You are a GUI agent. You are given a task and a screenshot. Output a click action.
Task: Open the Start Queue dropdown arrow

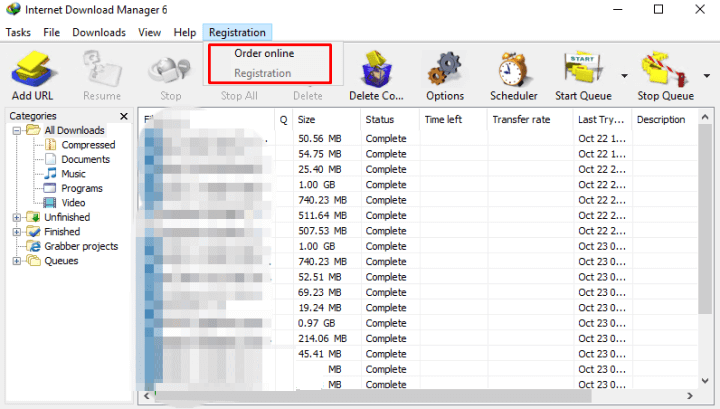[624, 76]
